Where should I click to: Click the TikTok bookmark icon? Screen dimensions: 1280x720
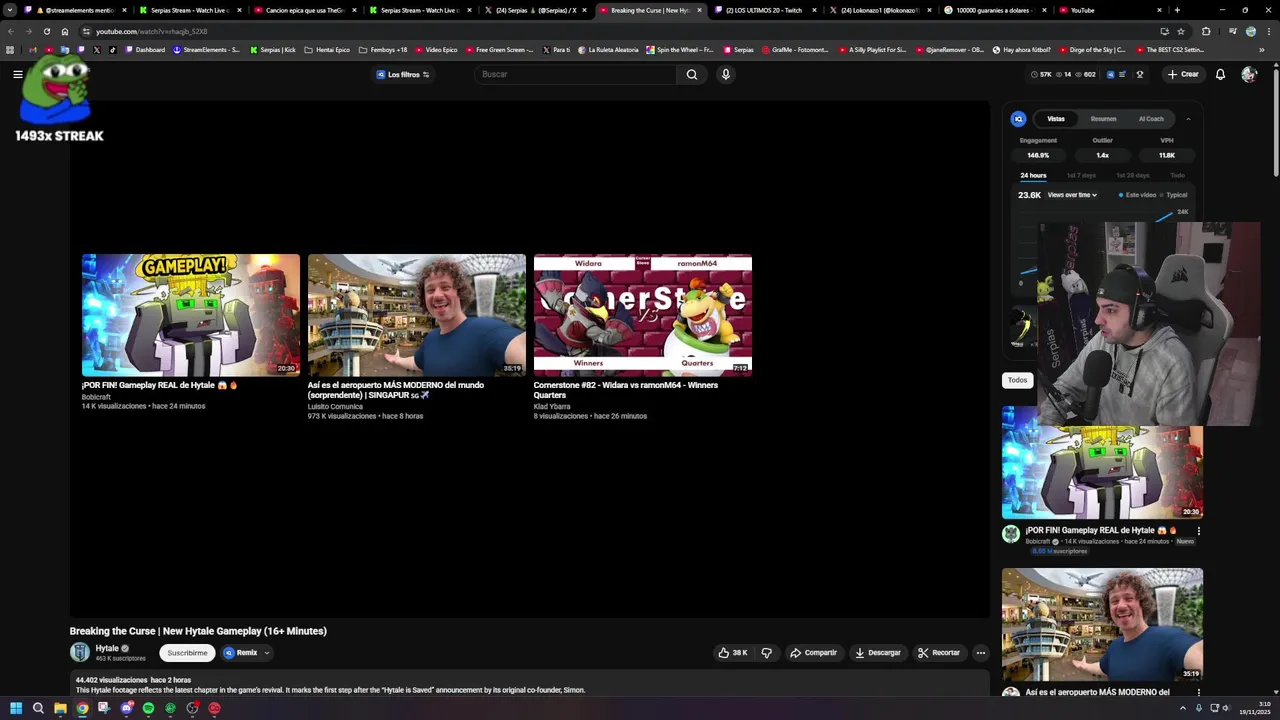112,49
